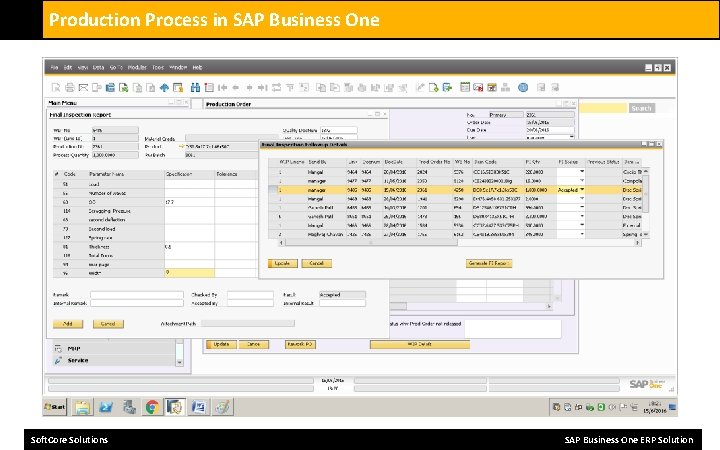Screen dimensions: 720x450
Task: Click the Email envelope toolbar icon
Action: point(83,87)
